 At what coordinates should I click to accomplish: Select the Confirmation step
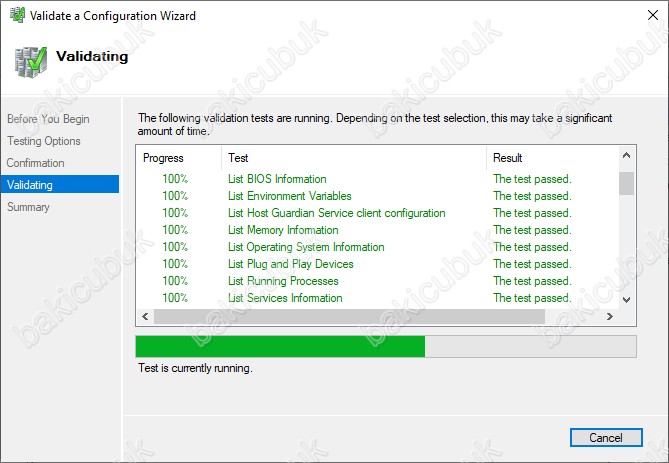pyautogui.click(x=35, y=163)
